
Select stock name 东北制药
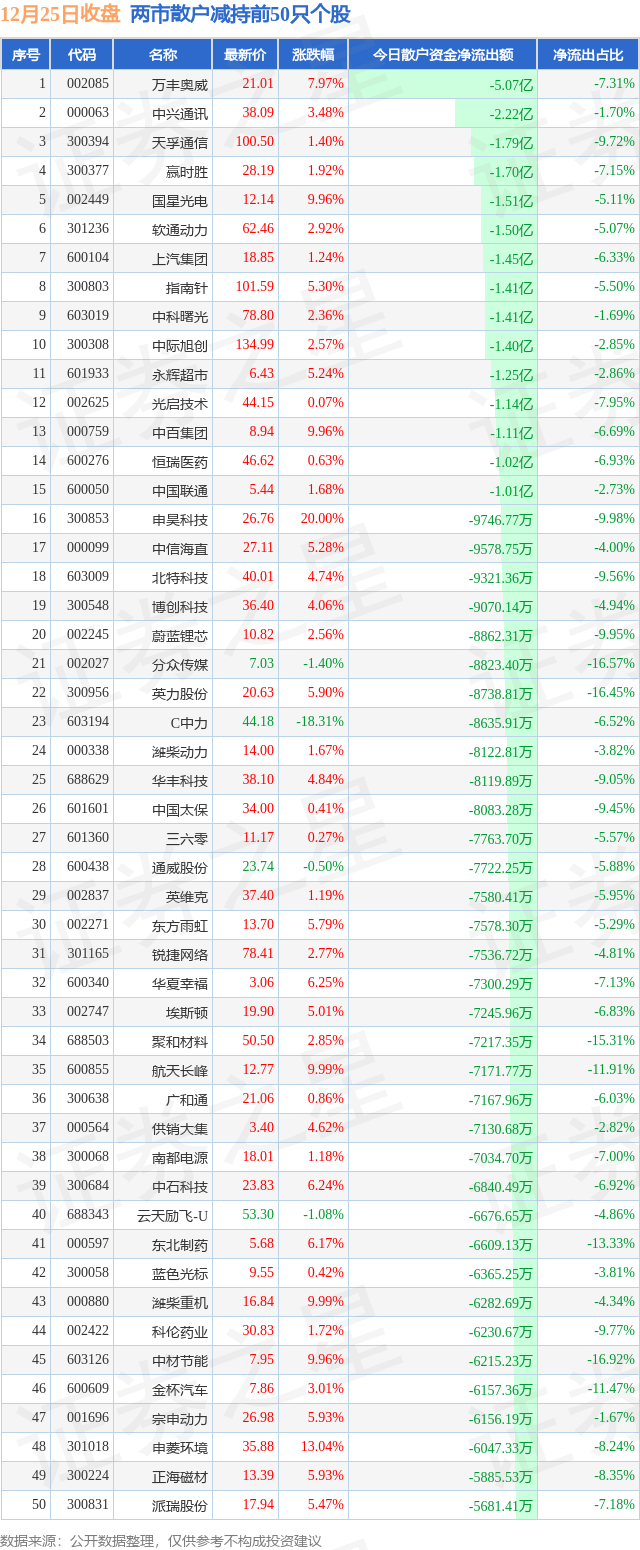pos(180,1244)
